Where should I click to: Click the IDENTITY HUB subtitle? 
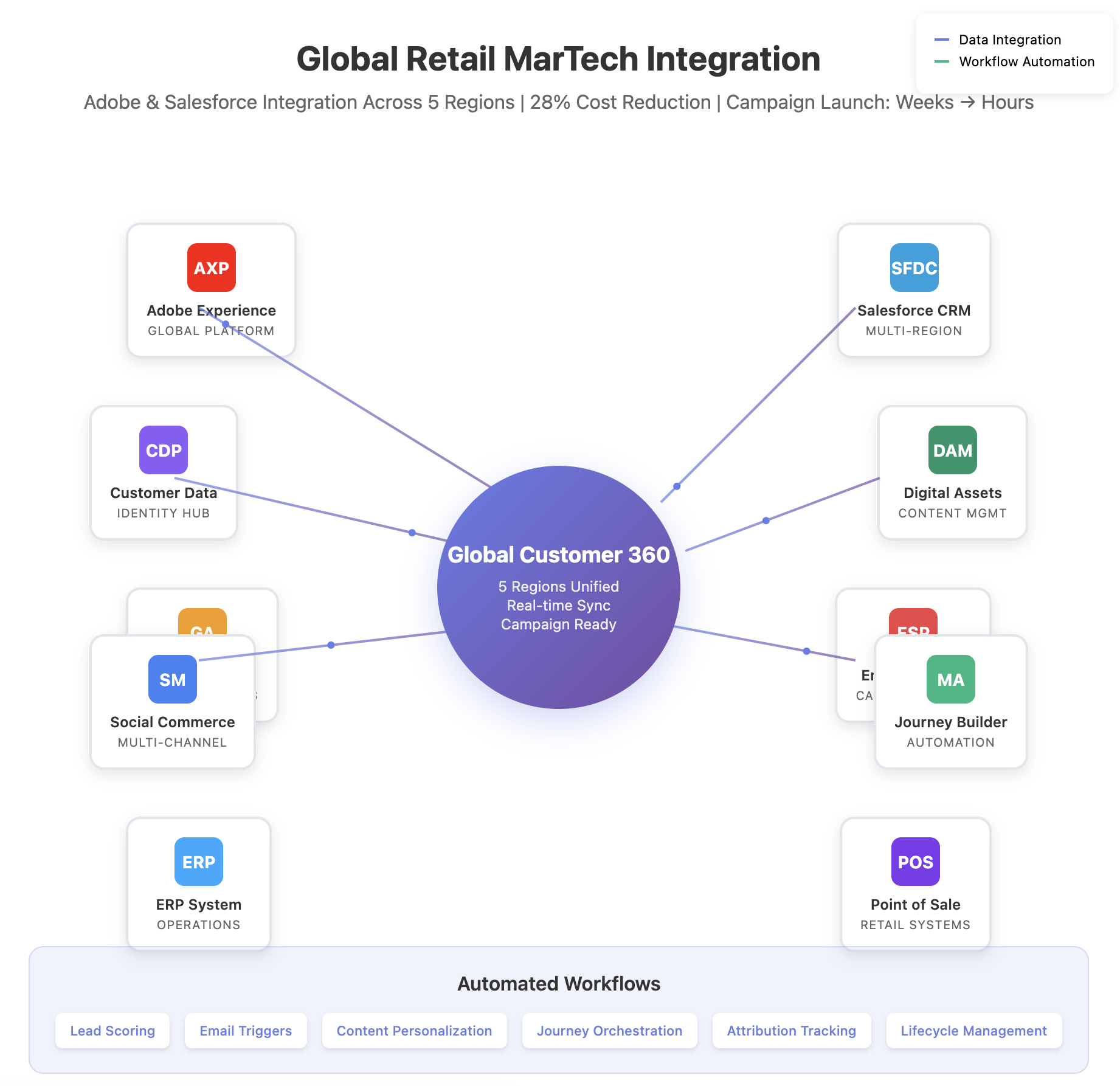coord(164,513)
